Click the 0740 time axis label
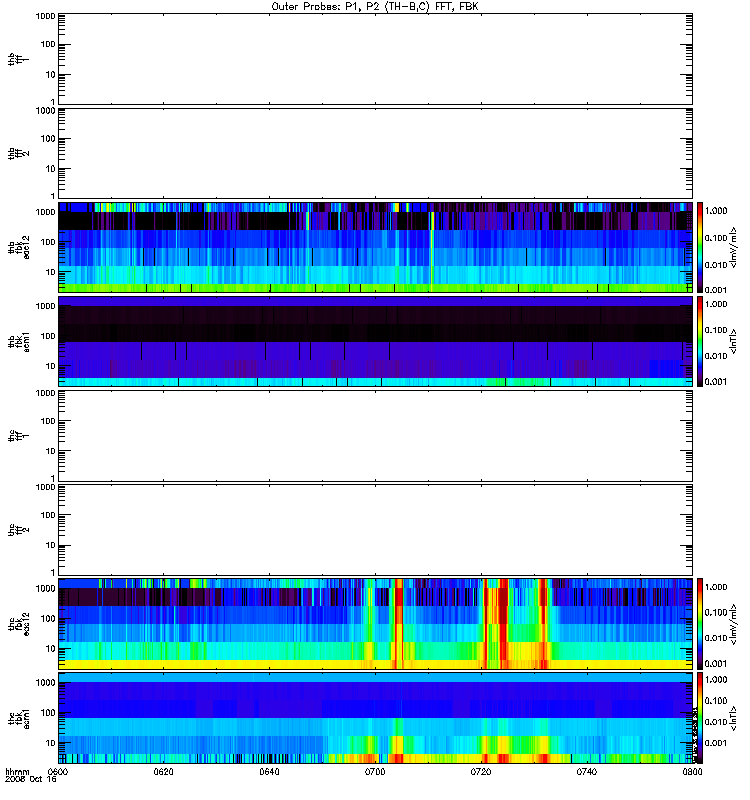The width and height of the screenshot is (750, 800). (587, 772)
